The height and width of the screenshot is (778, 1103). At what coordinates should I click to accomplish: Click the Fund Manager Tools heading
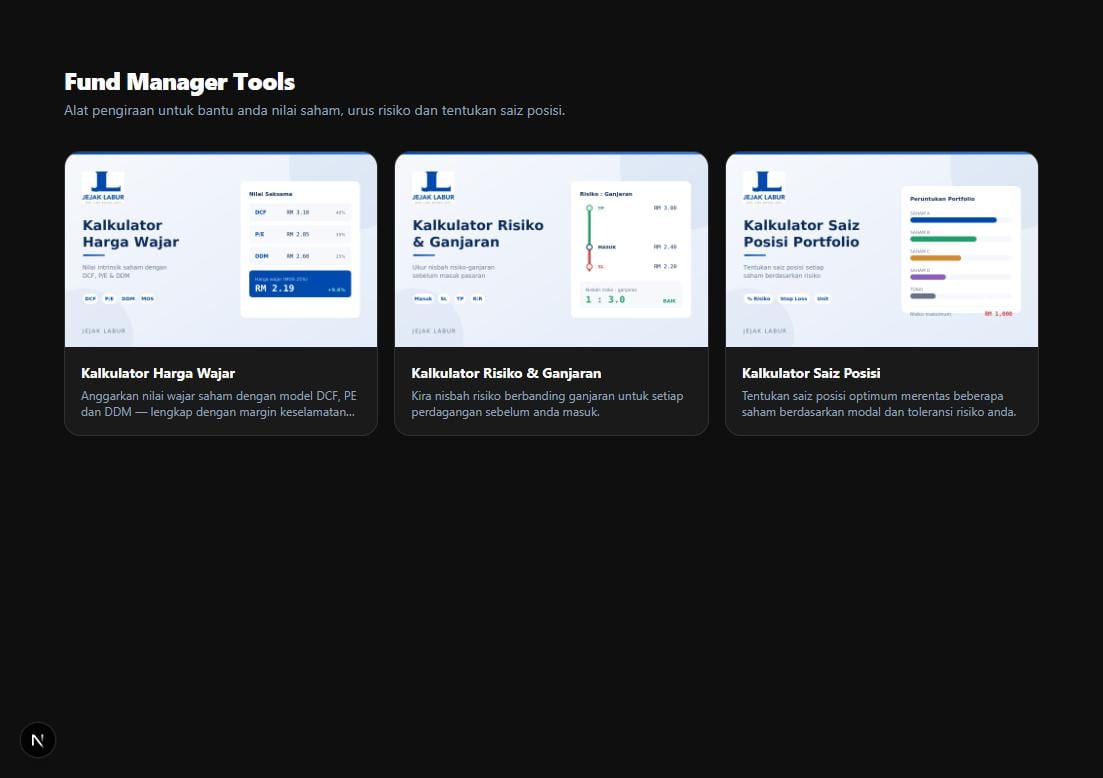[179, 82]
